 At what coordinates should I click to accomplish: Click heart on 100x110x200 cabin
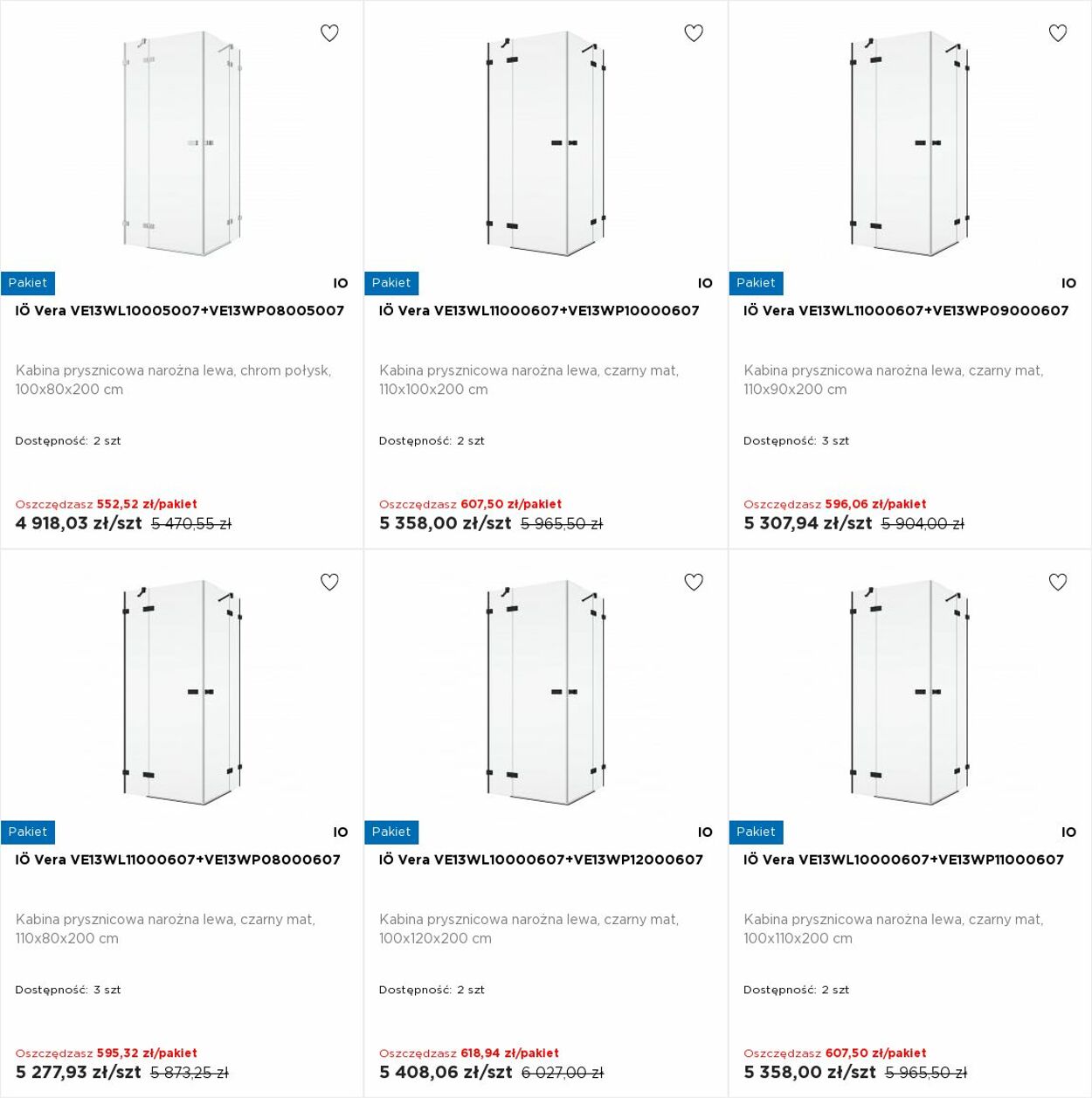(1058, 582)
